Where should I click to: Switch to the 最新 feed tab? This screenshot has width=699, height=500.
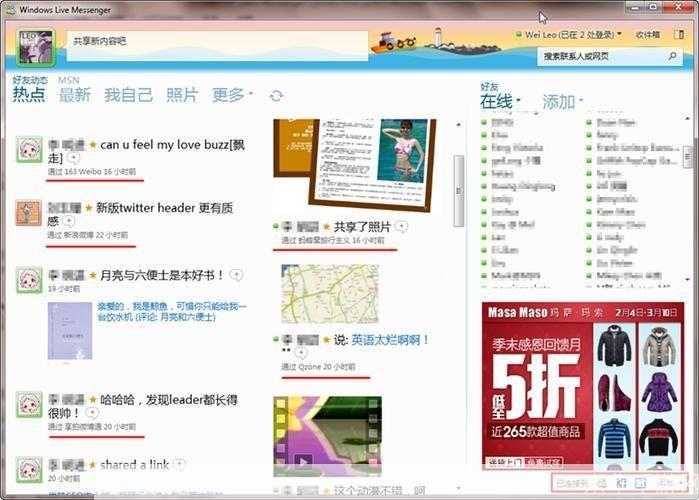pyautogui.click(x=74, y=95)
